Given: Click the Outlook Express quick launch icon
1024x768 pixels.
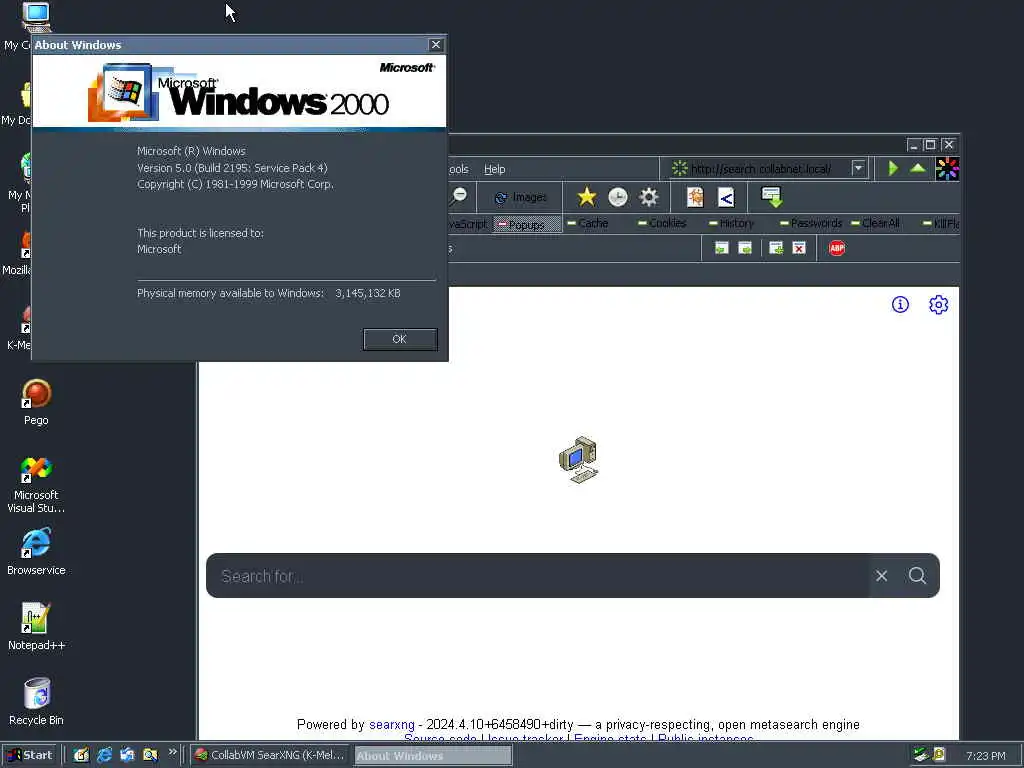Looking at the screenshot, I should tap(127, 755).
